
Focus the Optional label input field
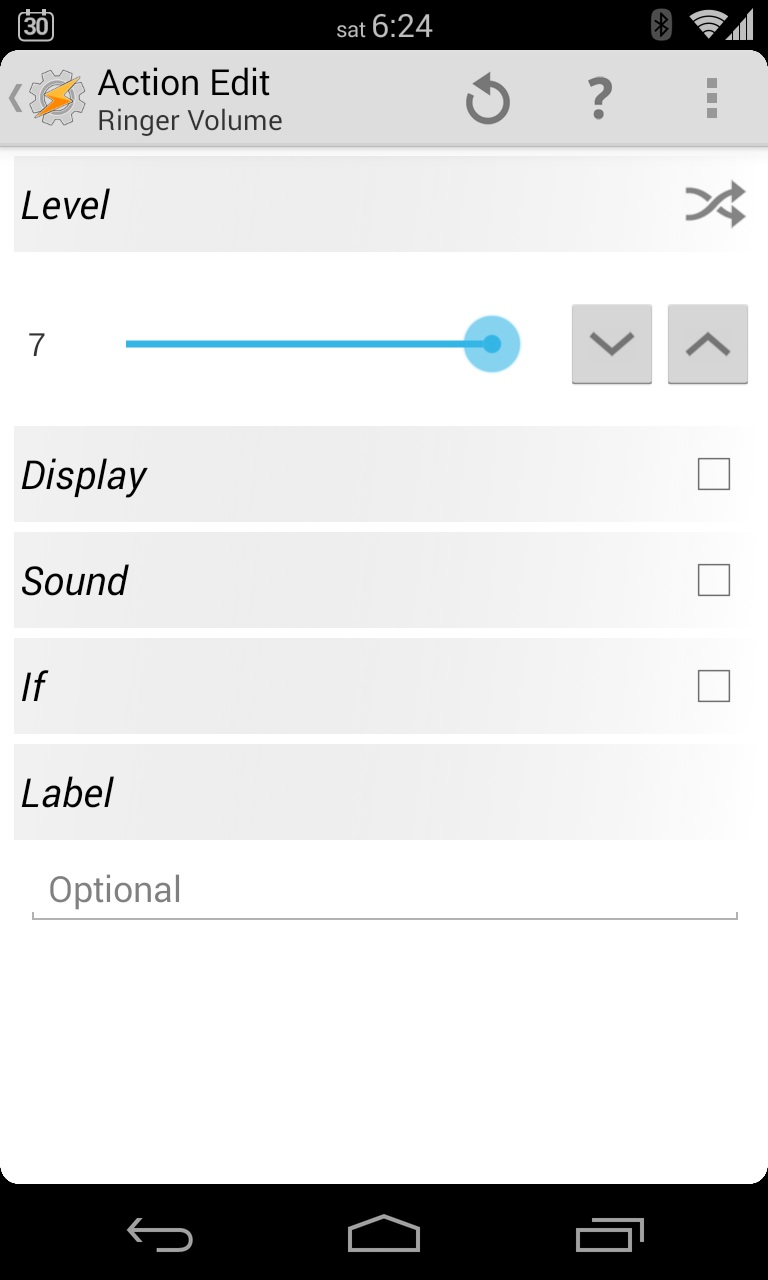pos(385,890)
